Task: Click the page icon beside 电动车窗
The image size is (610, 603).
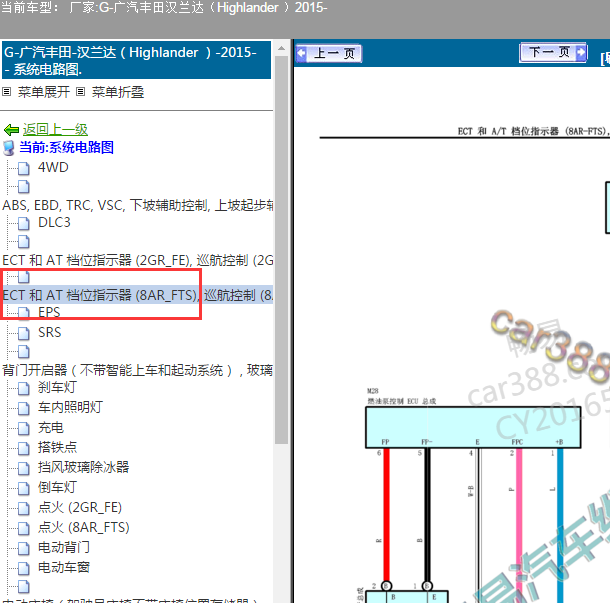Action: 23,568
